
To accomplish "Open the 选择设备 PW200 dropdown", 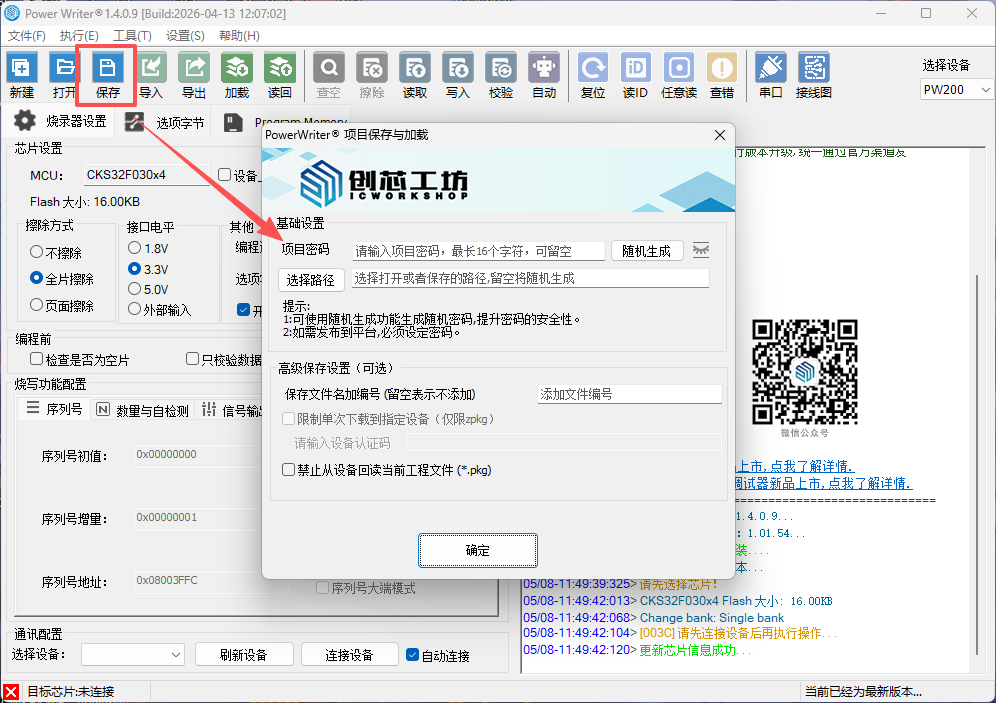I will point(956,90).
